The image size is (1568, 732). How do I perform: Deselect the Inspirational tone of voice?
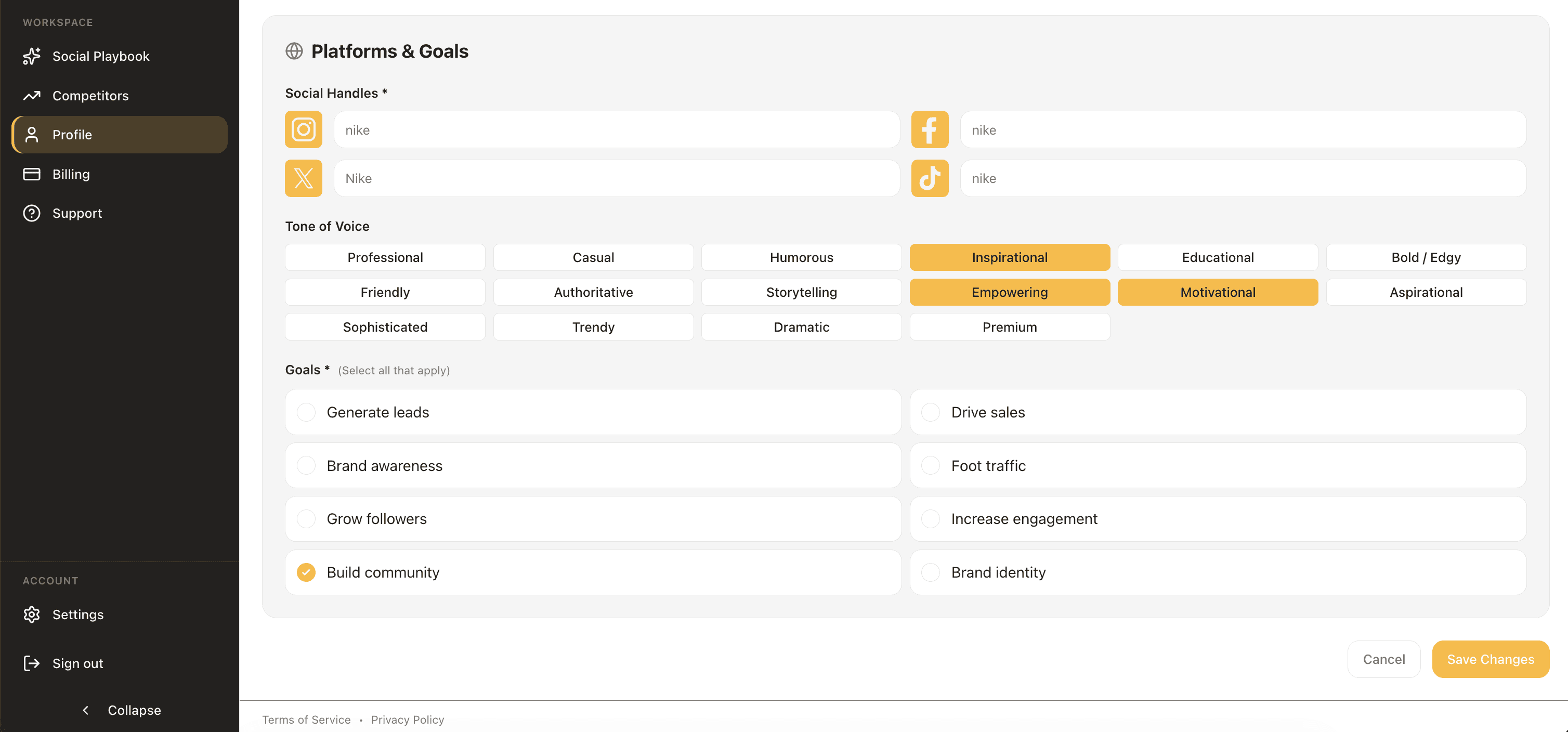pyautogui.click(x=1009, y=257)
